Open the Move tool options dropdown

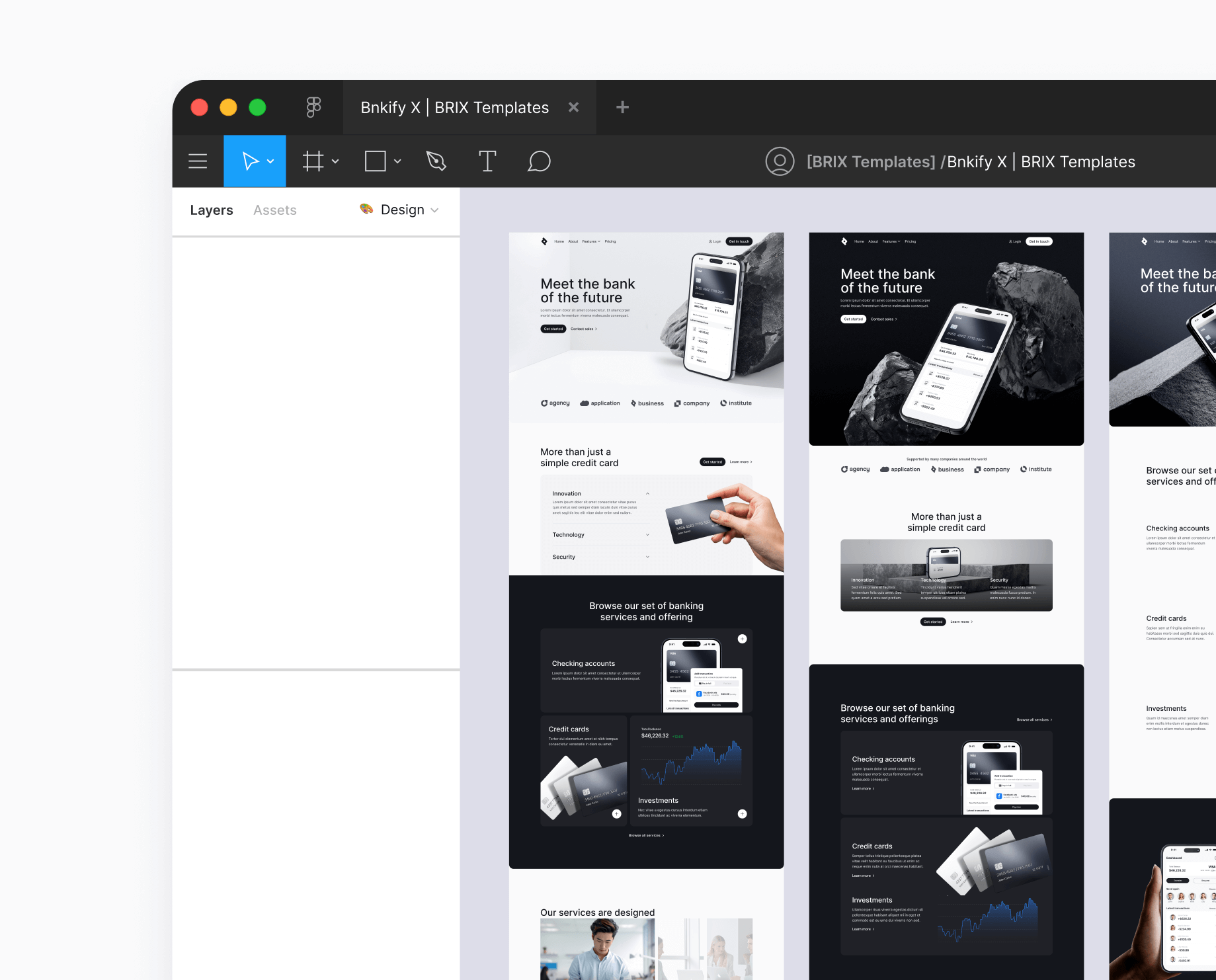[x=270, y=161]
